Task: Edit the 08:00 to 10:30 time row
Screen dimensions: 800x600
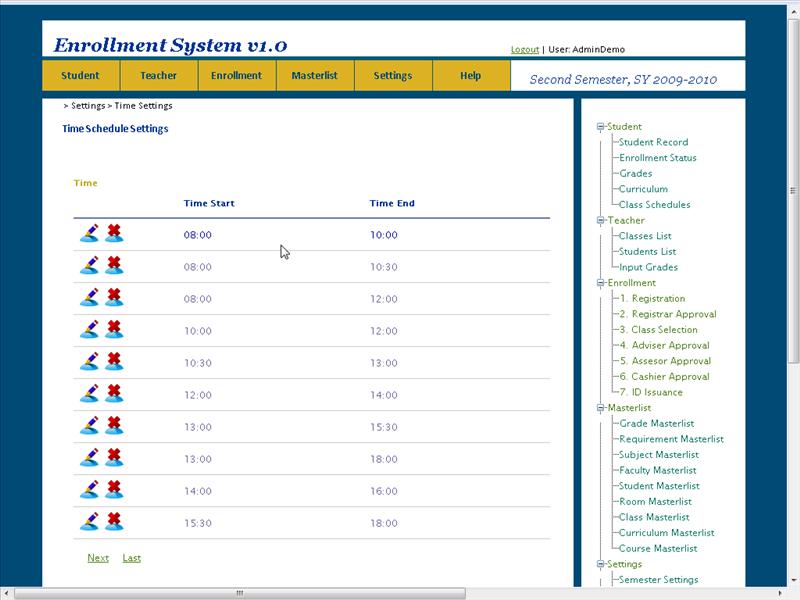Action: (89, 265)
